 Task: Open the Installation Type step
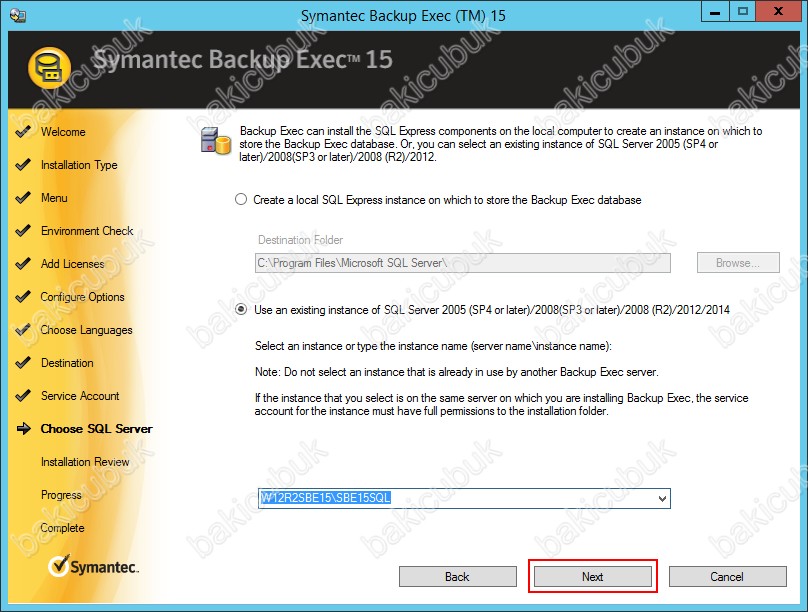click(79, 165)
